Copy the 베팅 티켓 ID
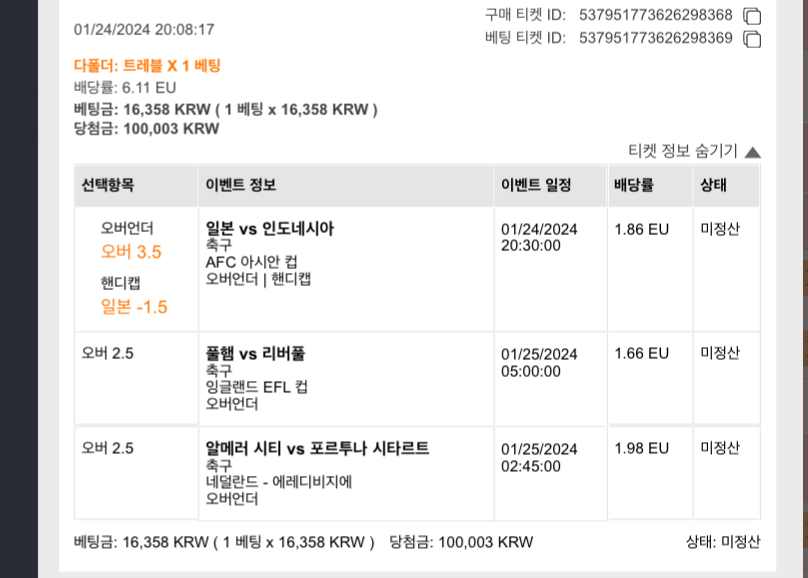This screenshot has height=578, width=808. [x=752, y=39]
